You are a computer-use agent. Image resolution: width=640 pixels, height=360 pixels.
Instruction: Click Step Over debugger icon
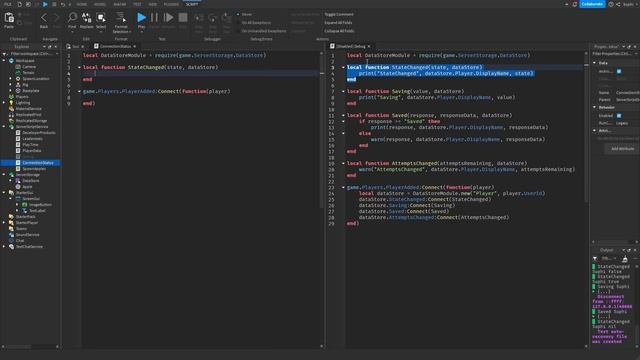tap(213, 18)
